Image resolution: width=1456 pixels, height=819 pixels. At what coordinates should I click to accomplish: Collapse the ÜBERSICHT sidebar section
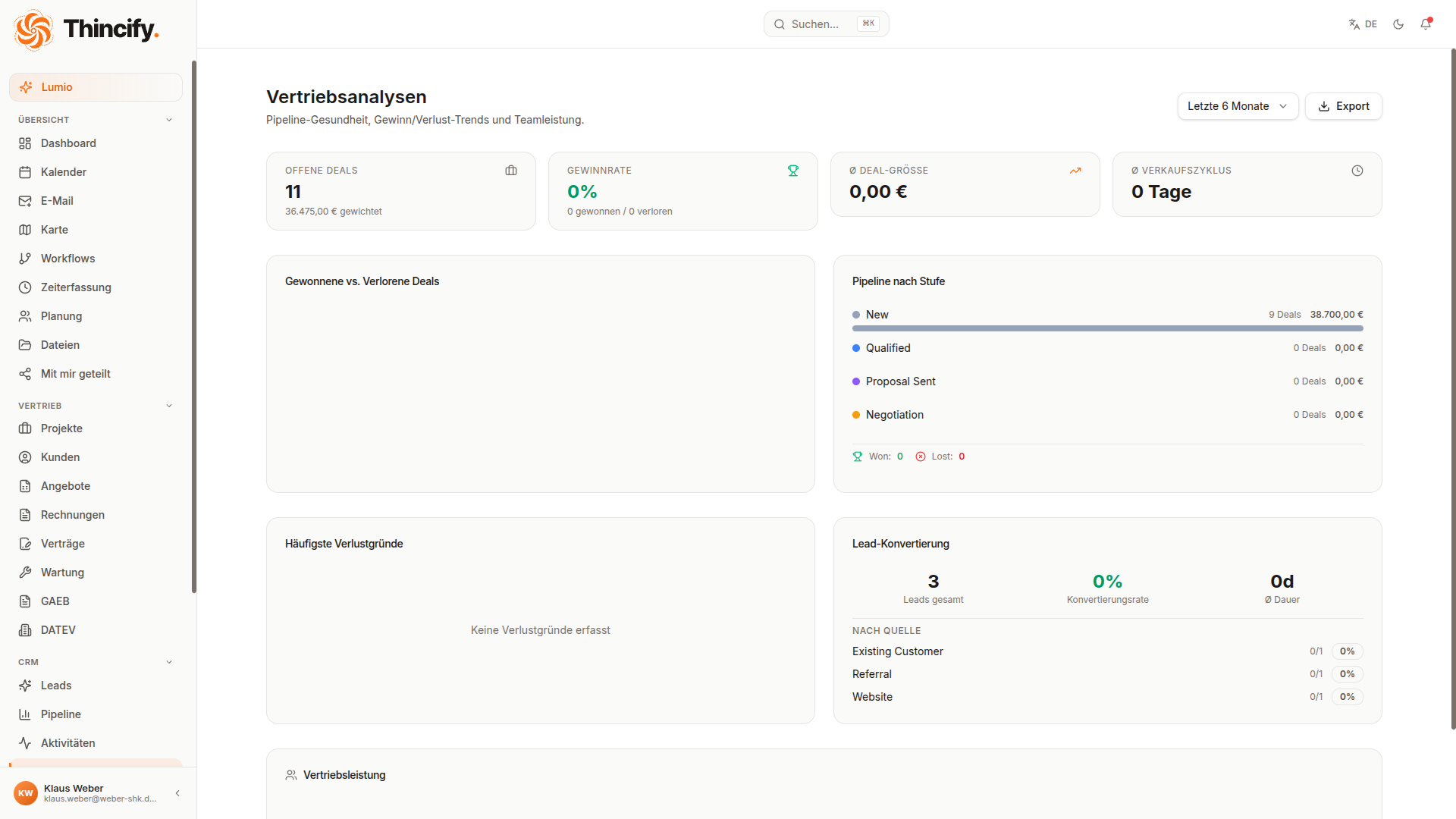pos(169,120)
